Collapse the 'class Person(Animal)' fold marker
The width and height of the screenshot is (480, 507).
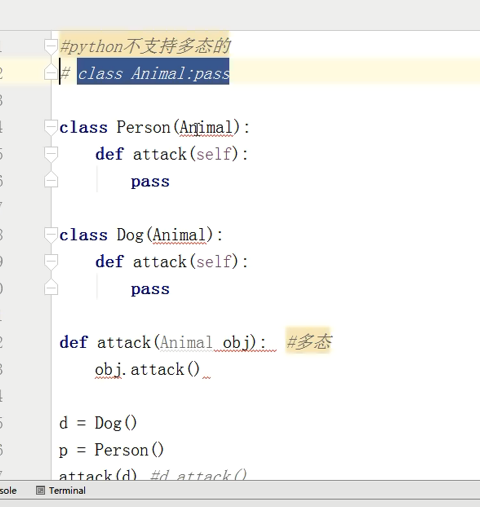tap(51, 128)
